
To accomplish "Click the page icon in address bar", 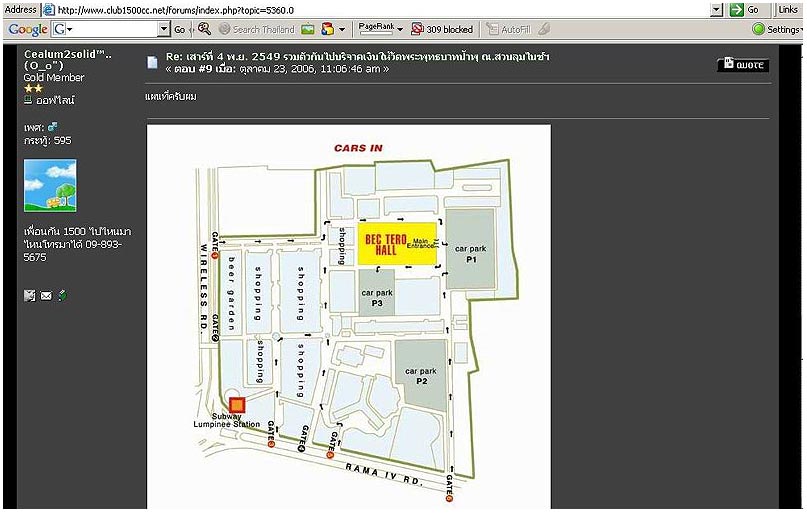I will click(x=48, y=9).
